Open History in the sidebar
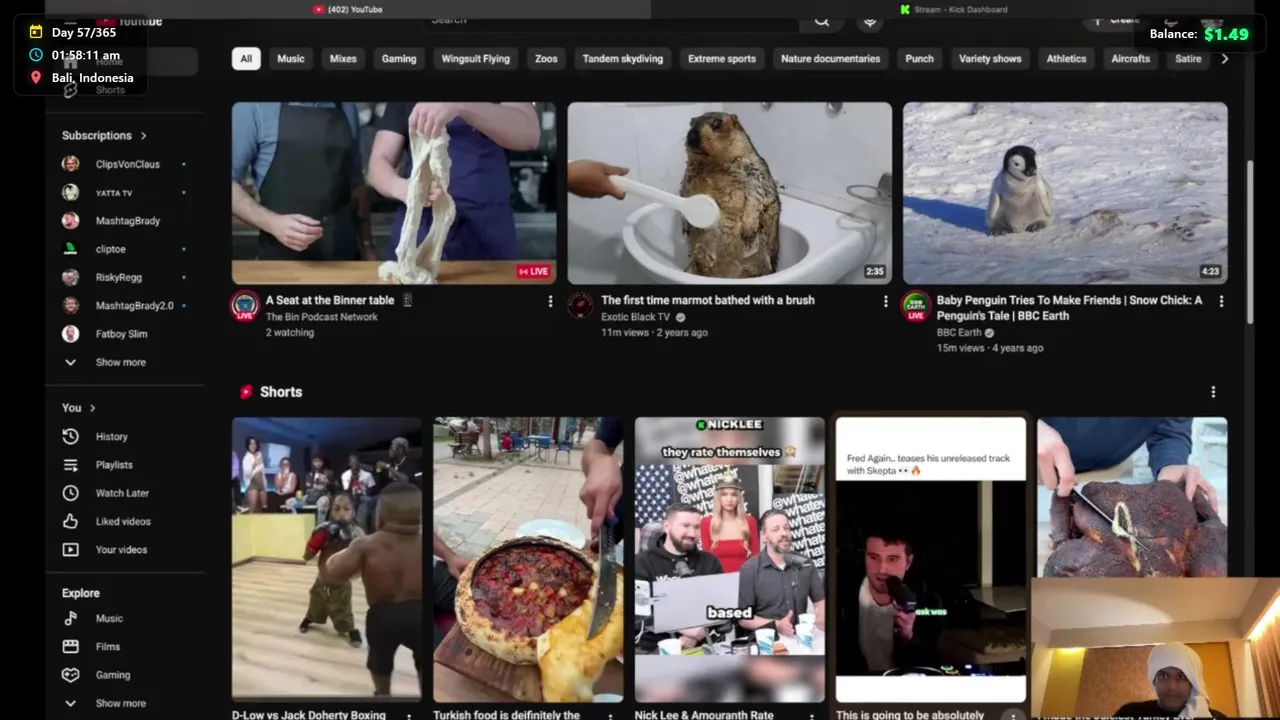 [111, 437]
